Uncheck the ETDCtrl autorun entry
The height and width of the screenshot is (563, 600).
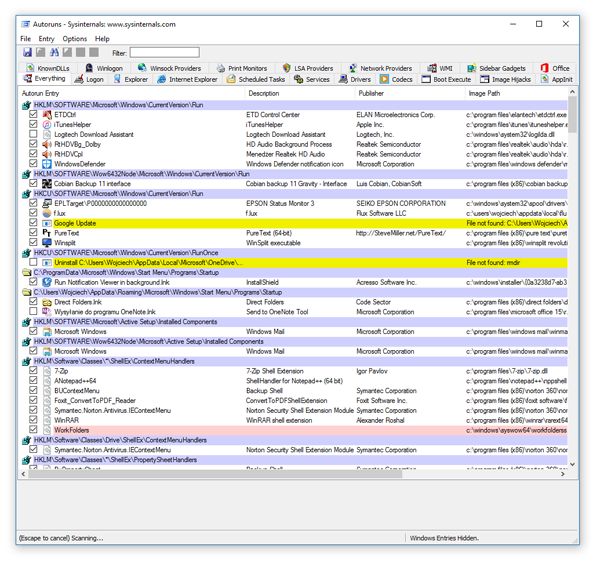pos(33,114)
